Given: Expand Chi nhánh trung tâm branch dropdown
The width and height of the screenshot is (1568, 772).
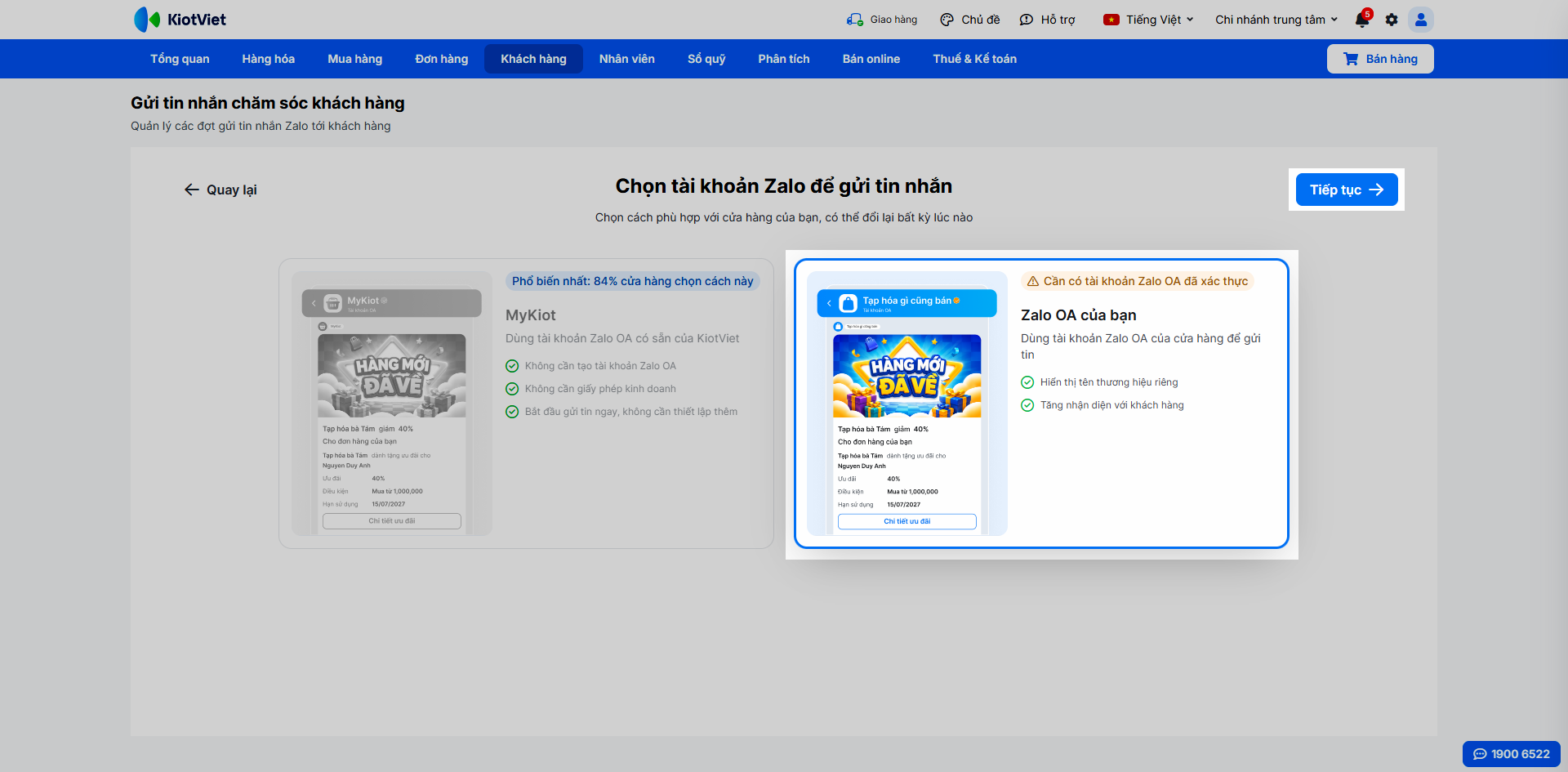Looking at the screenshot, I should pyautogui.click(x=1276, y=20).
